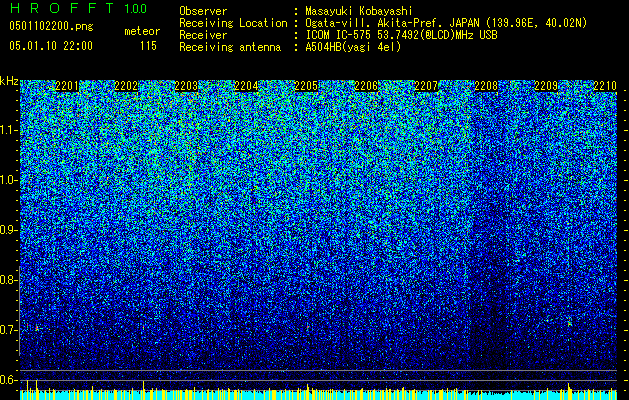Click the 2202 time marker
This screenshot has width=629, height=400.
[126, 86]
